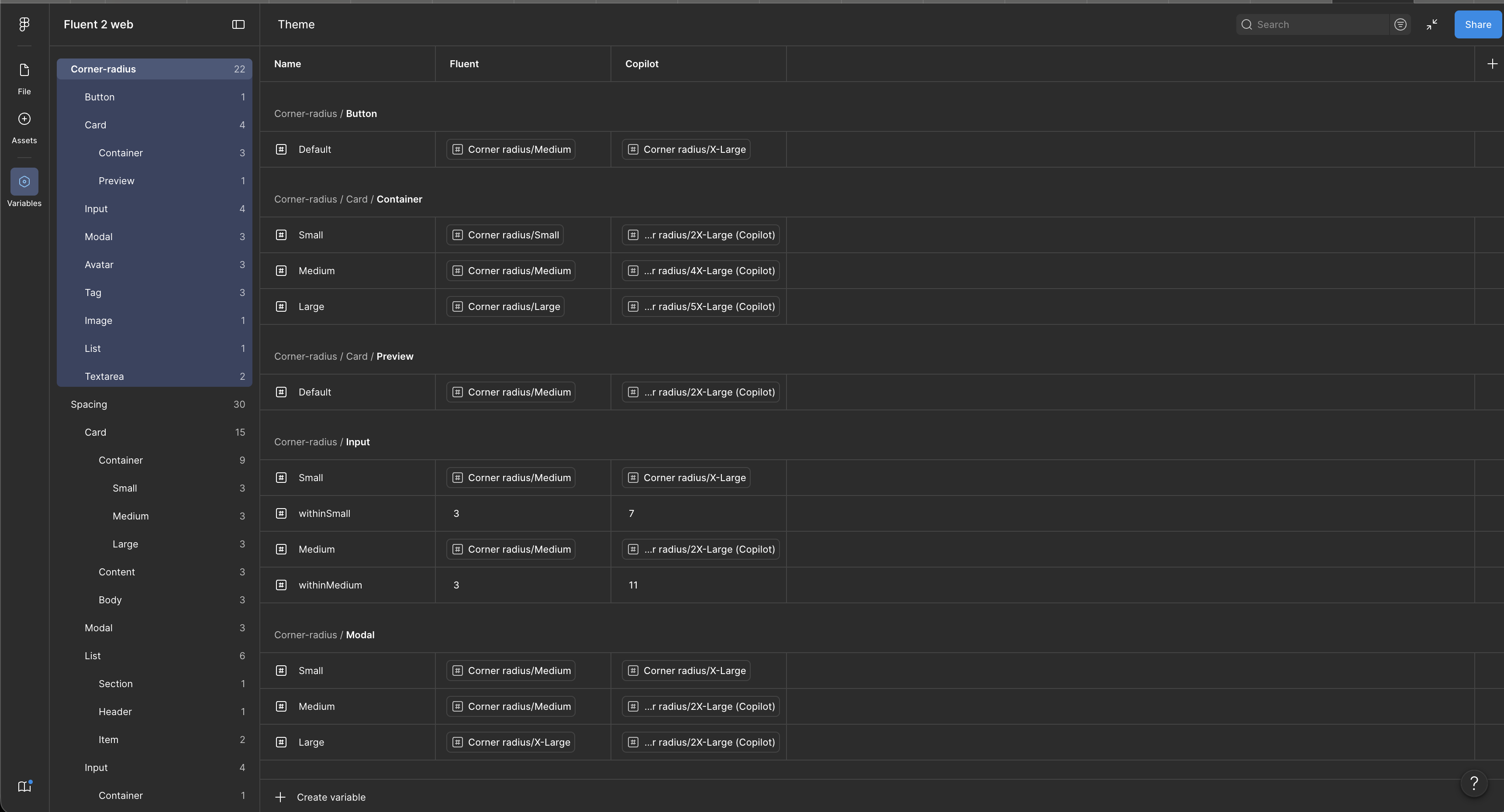Click the Search variables field

pyautogui.click(x=1312, y=24)
